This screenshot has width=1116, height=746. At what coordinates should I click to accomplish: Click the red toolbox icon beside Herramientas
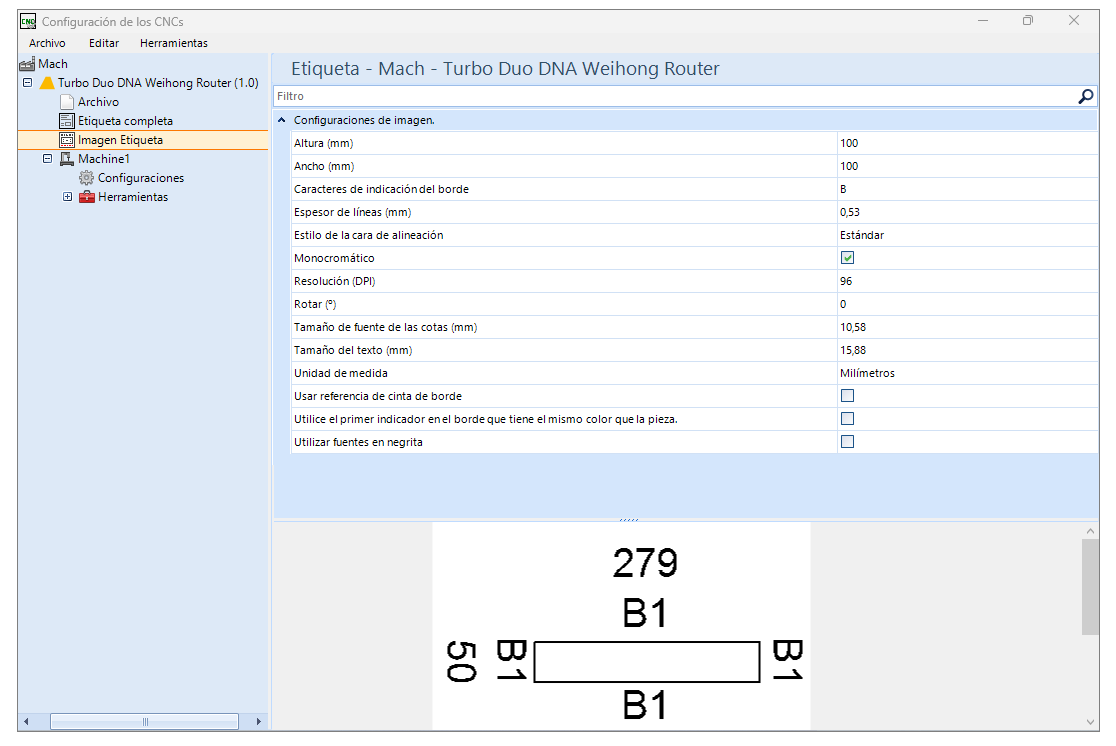pyautogui.click(x=87, y=196)
